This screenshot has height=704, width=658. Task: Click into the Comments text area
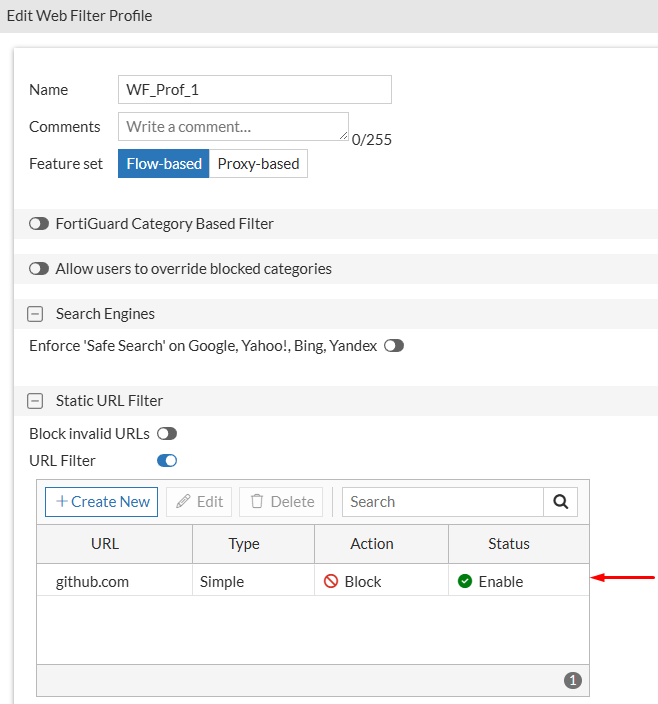[x=233, y=127]
